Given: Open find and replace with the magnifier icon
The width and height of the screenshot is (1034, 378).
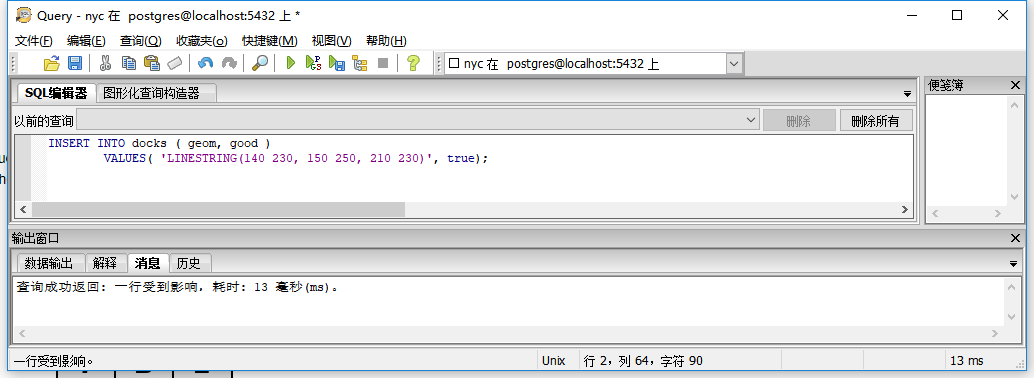Looking at the screenshot, I should tap(260, 63).
